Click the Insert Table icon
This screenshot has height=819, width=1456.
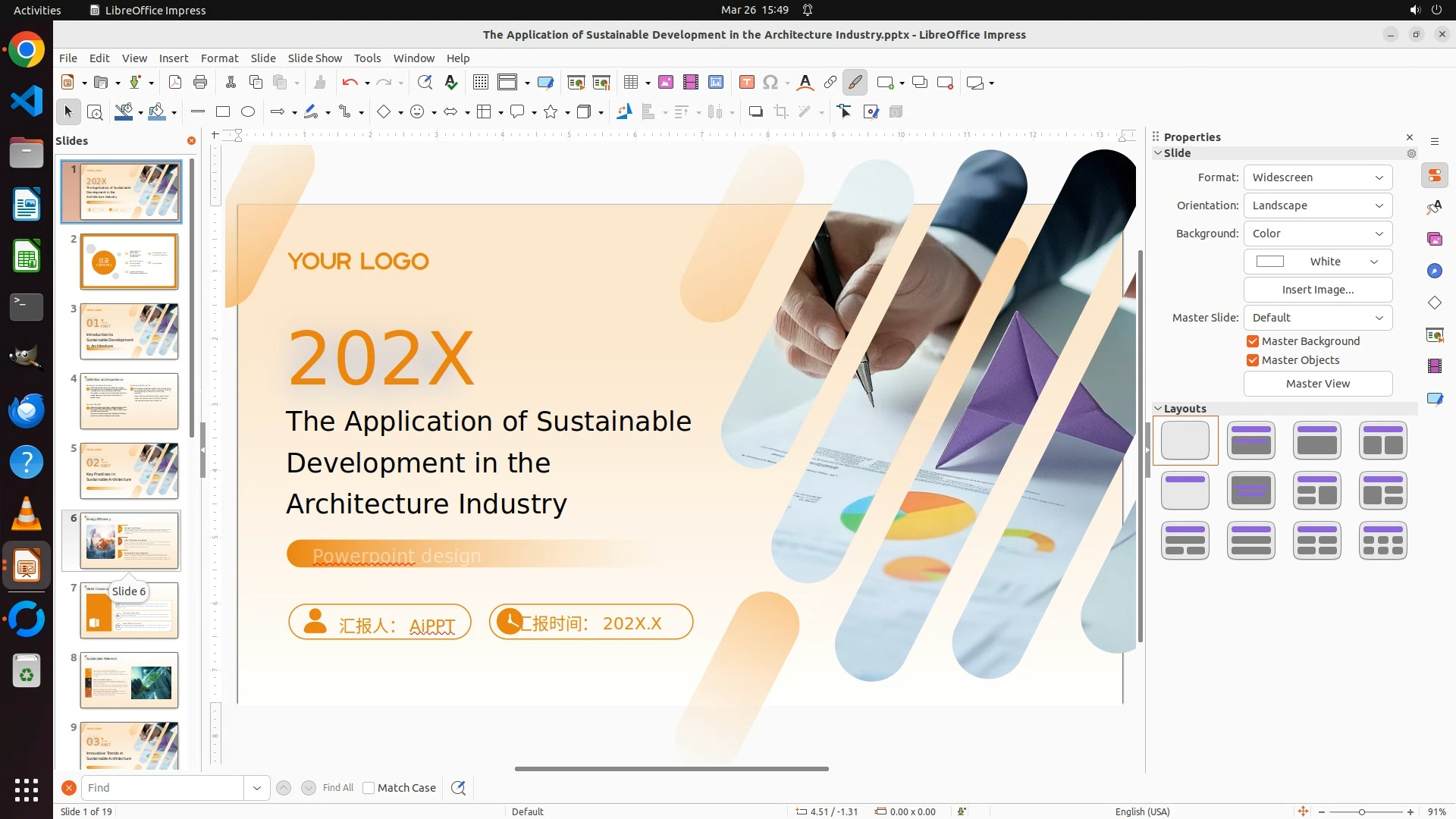631,83
